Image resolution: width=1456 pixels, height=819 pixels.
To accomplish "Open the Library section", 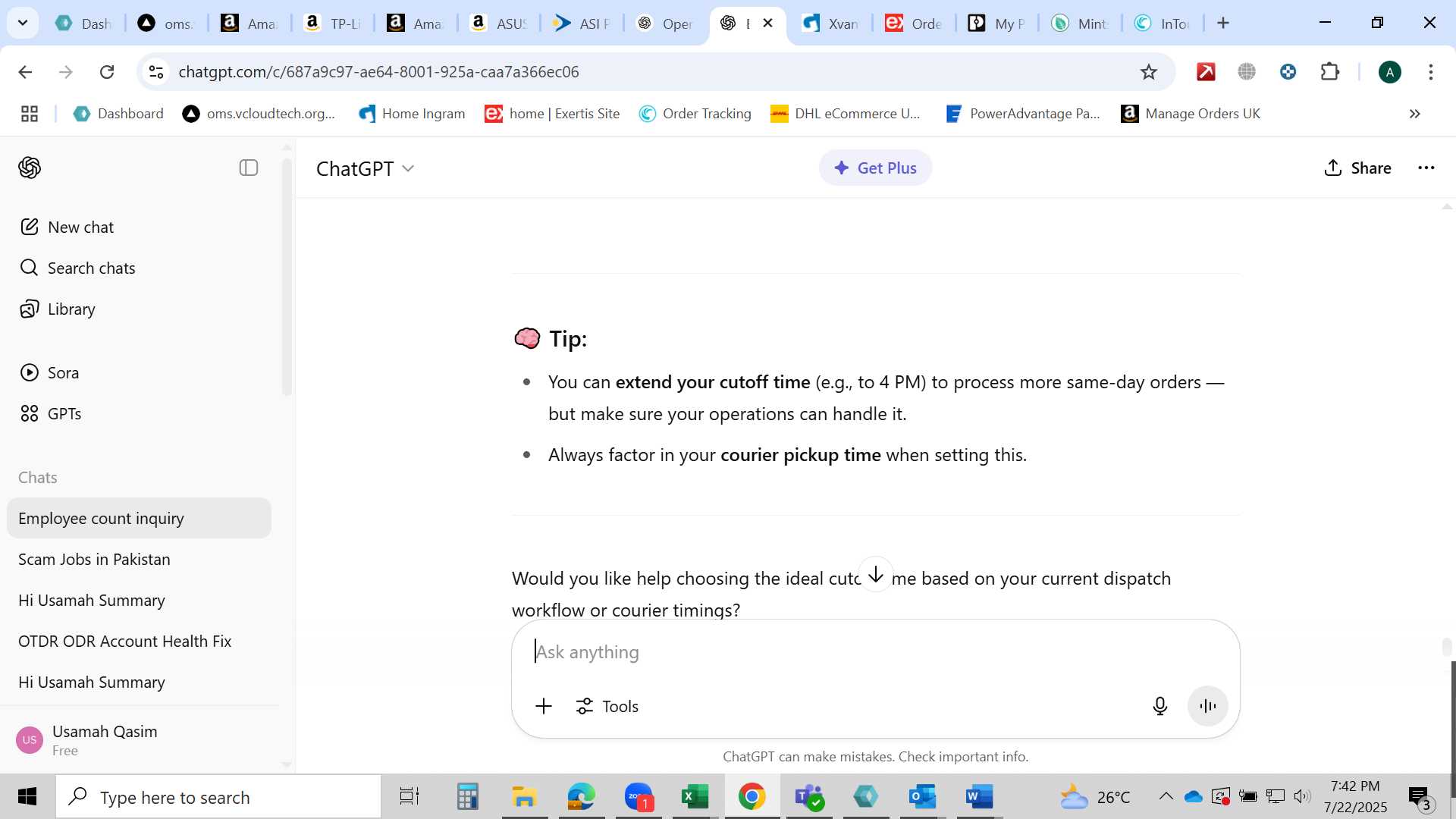I will [x=57, y=309].
